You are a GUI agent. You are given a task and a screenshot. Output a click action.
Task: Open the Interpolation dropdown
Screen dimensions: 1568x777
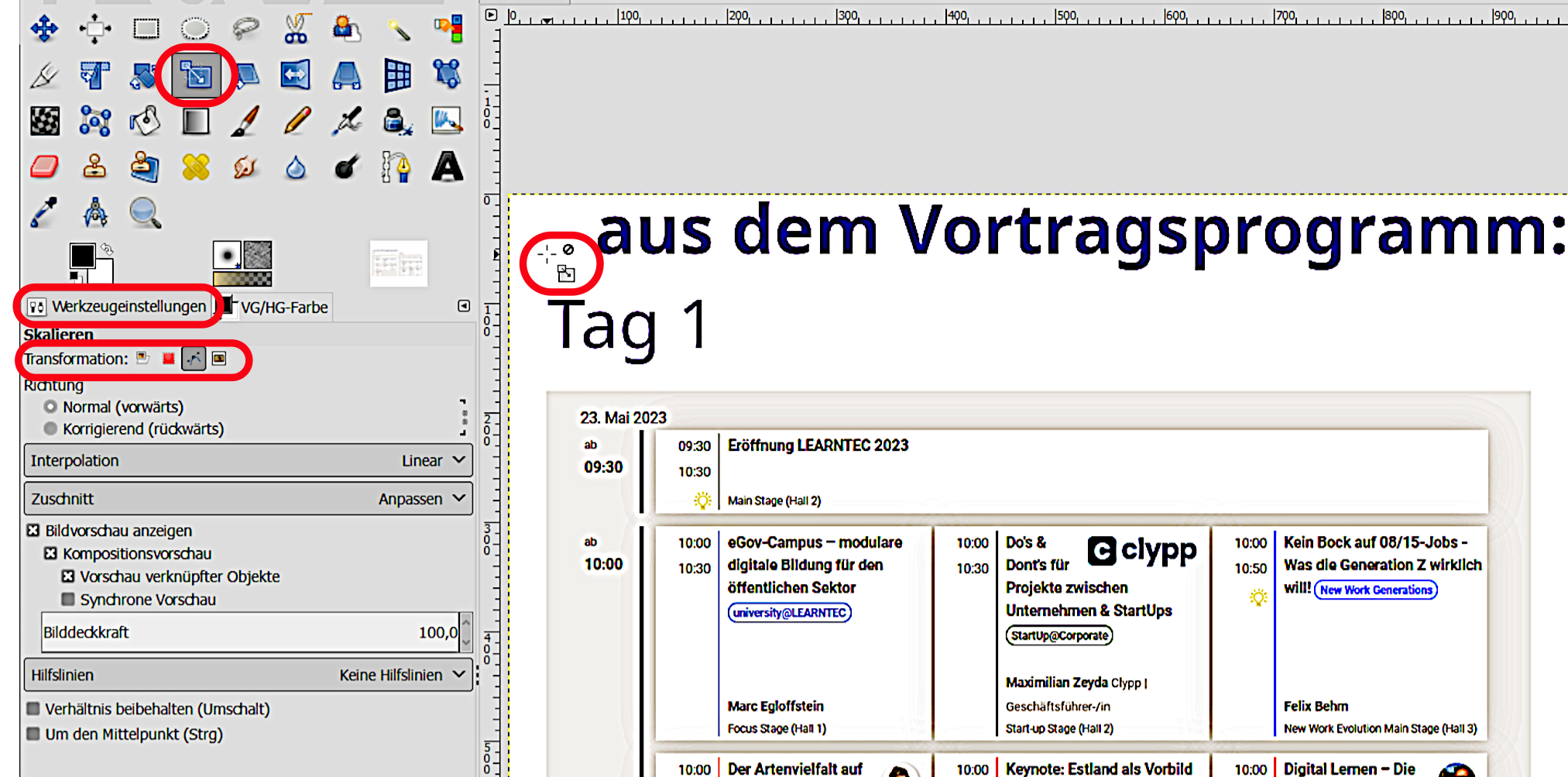tap(249, 460)
